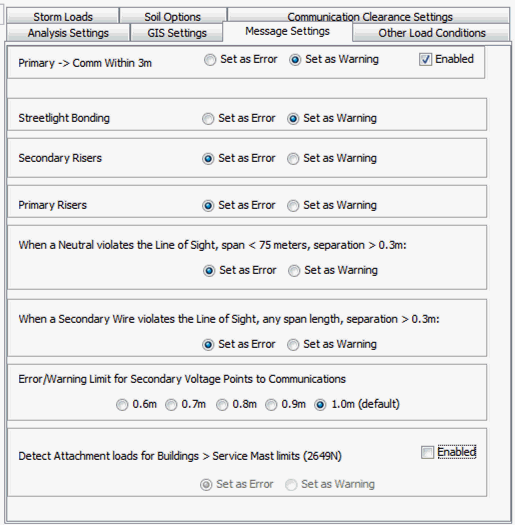Open the Storm Loads tab

tap(63, 16)
